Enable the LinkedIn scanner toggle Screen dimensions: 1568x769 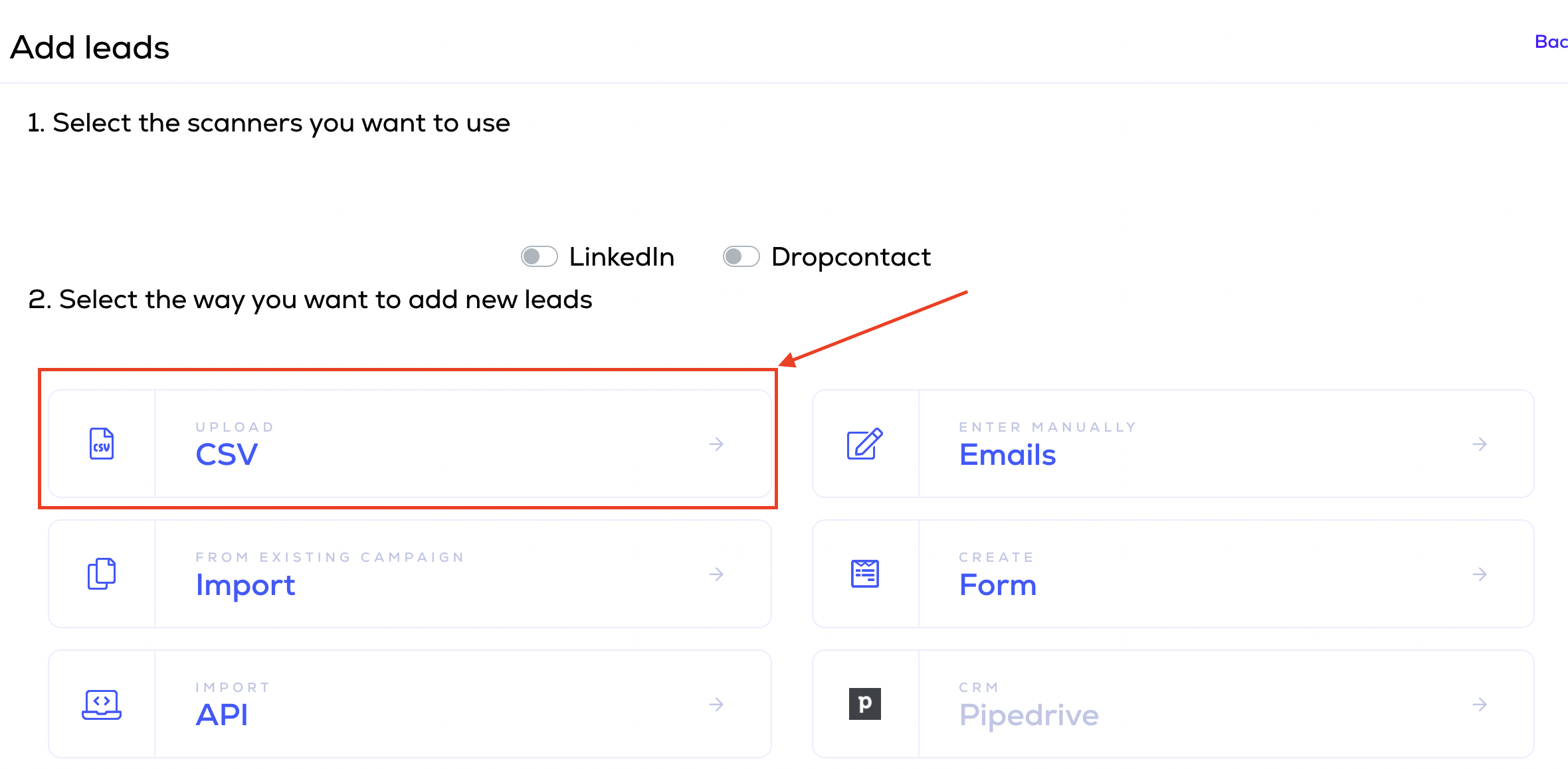[539, 256]
